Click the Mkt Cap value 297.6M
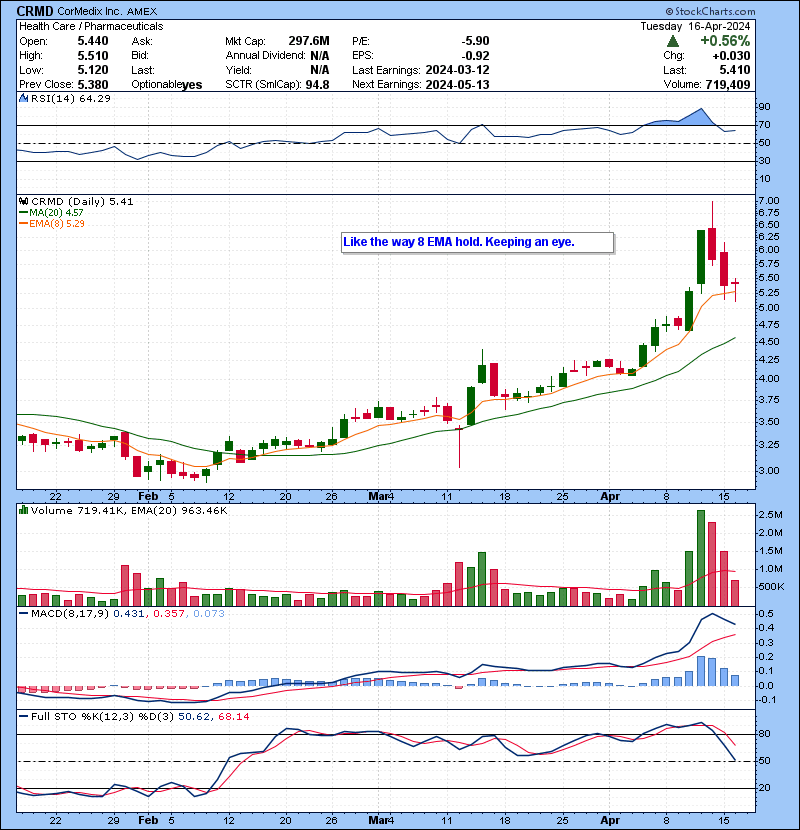 click(x=309, y=41)
